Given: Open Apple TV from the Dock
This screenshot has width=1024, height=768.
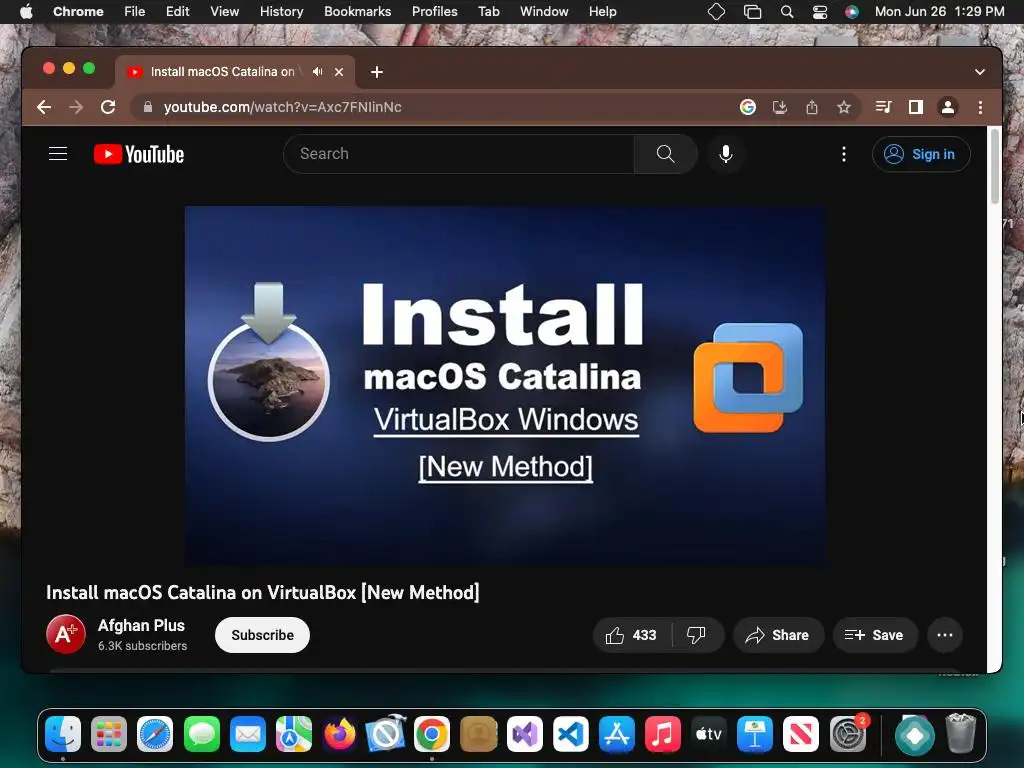Looking at the screenshot, I should (709, 735).
